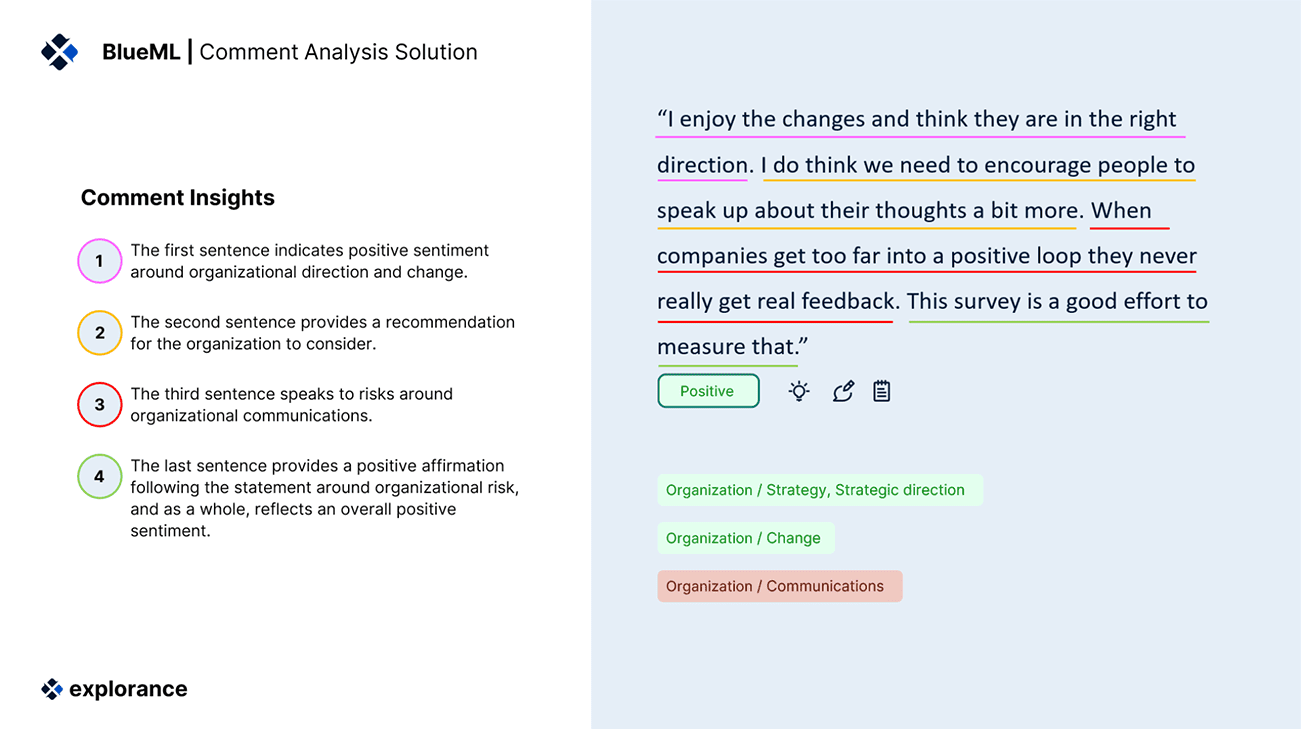
Task: Click the lightbulb insights icon
Action: click(798, 391)
